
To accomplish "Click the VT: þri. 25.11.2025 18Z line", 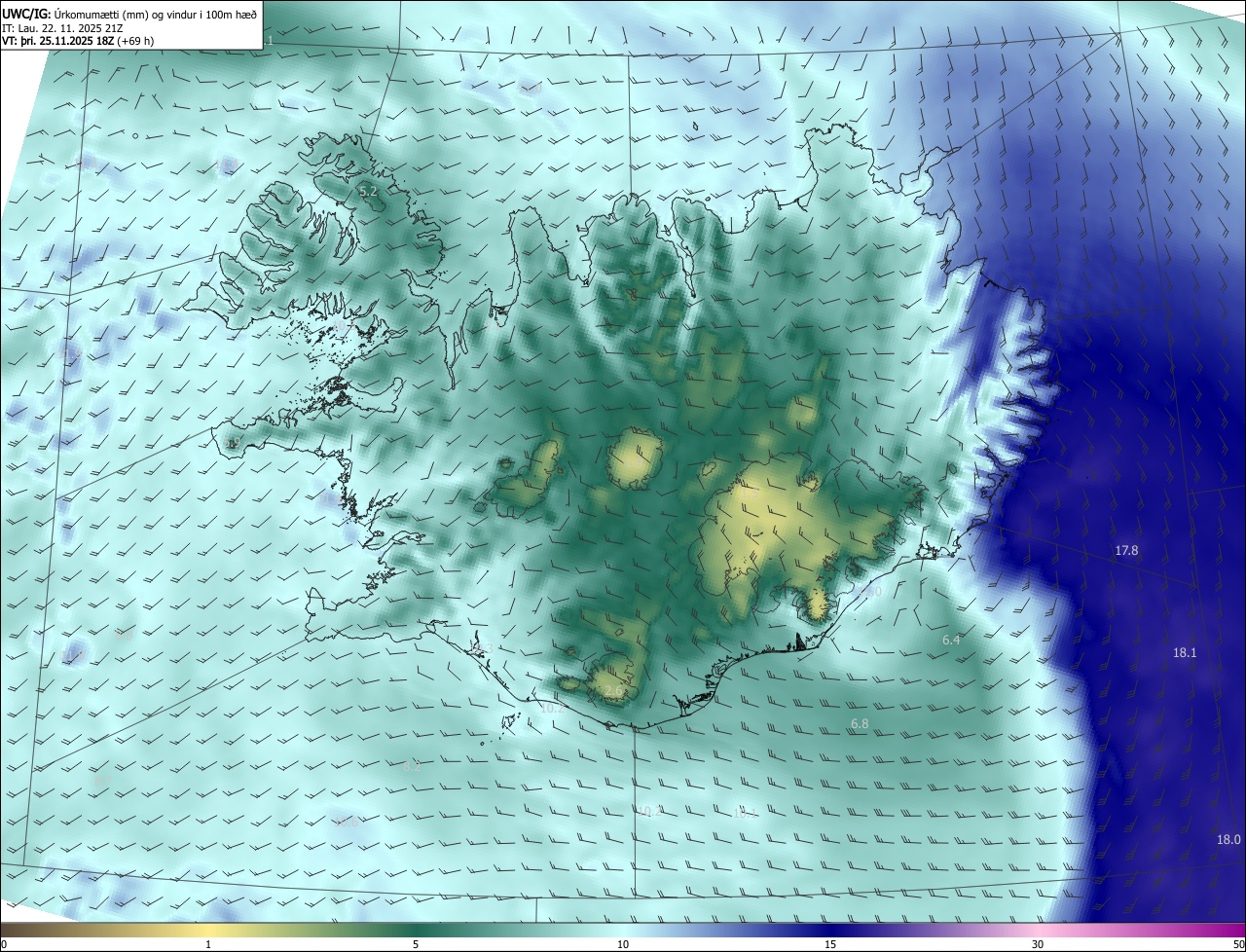I will 57,41.
